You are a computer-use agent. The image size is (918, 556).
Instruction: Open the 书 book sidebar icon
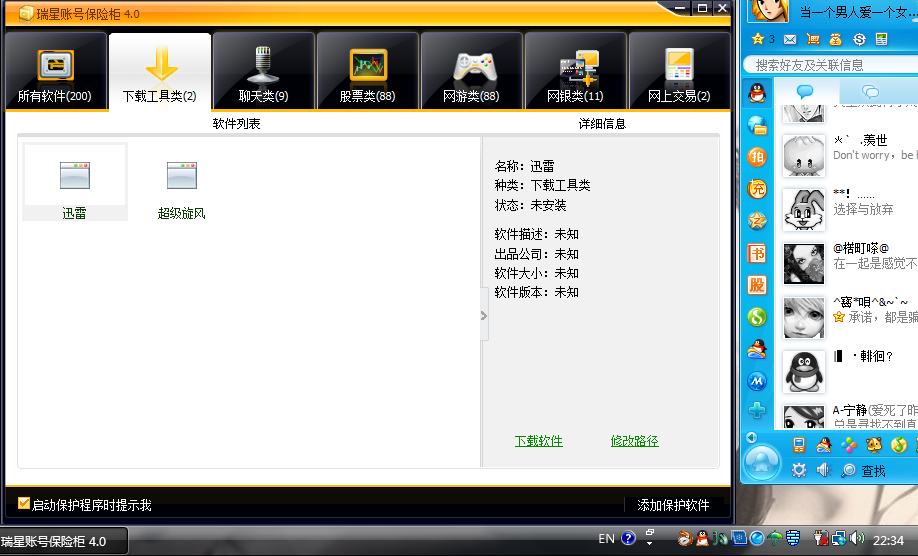[757, 253]
